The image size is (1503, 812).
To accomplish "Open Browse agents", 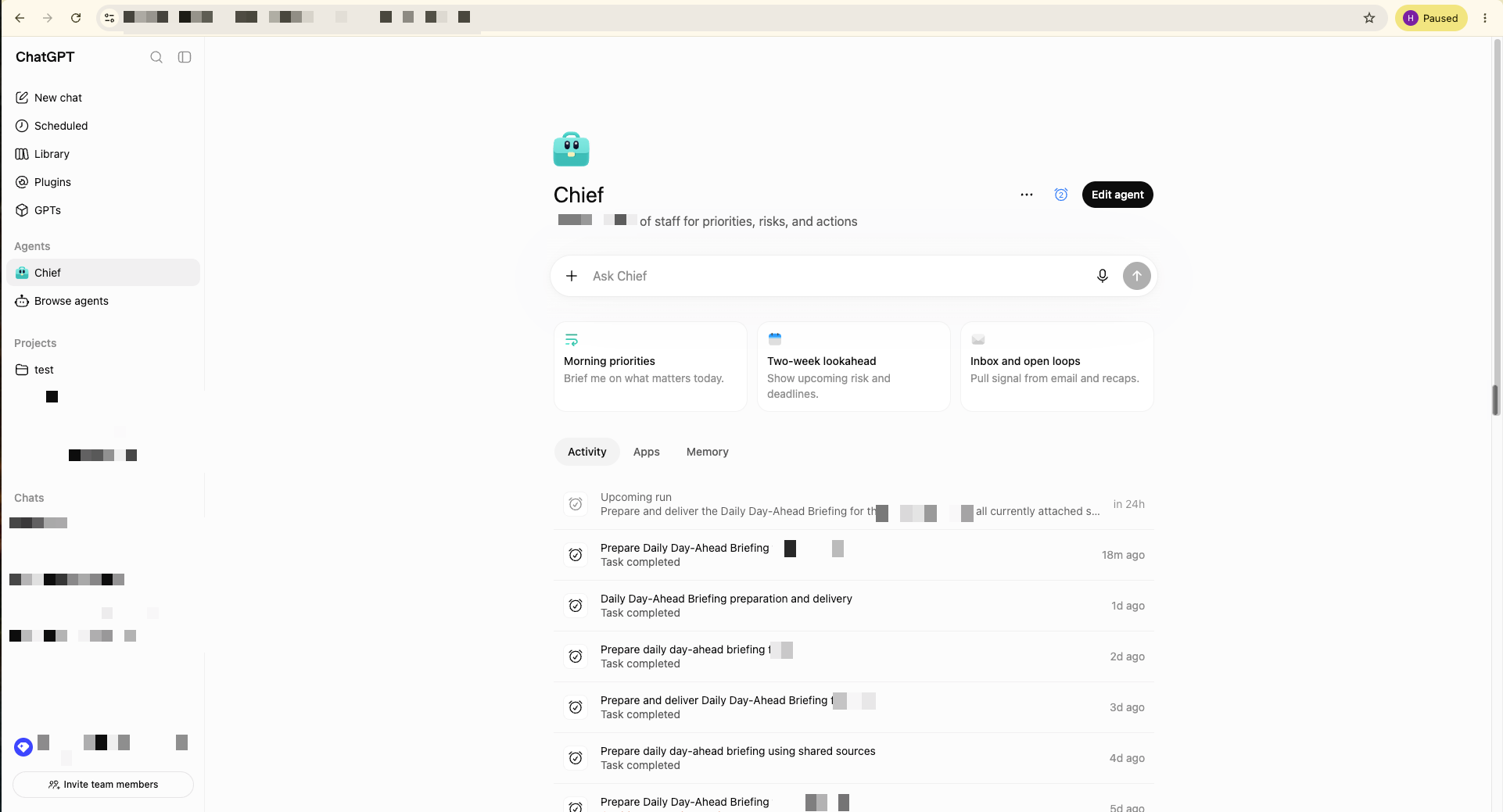I will pyautogui.click(x=103, y=301).
